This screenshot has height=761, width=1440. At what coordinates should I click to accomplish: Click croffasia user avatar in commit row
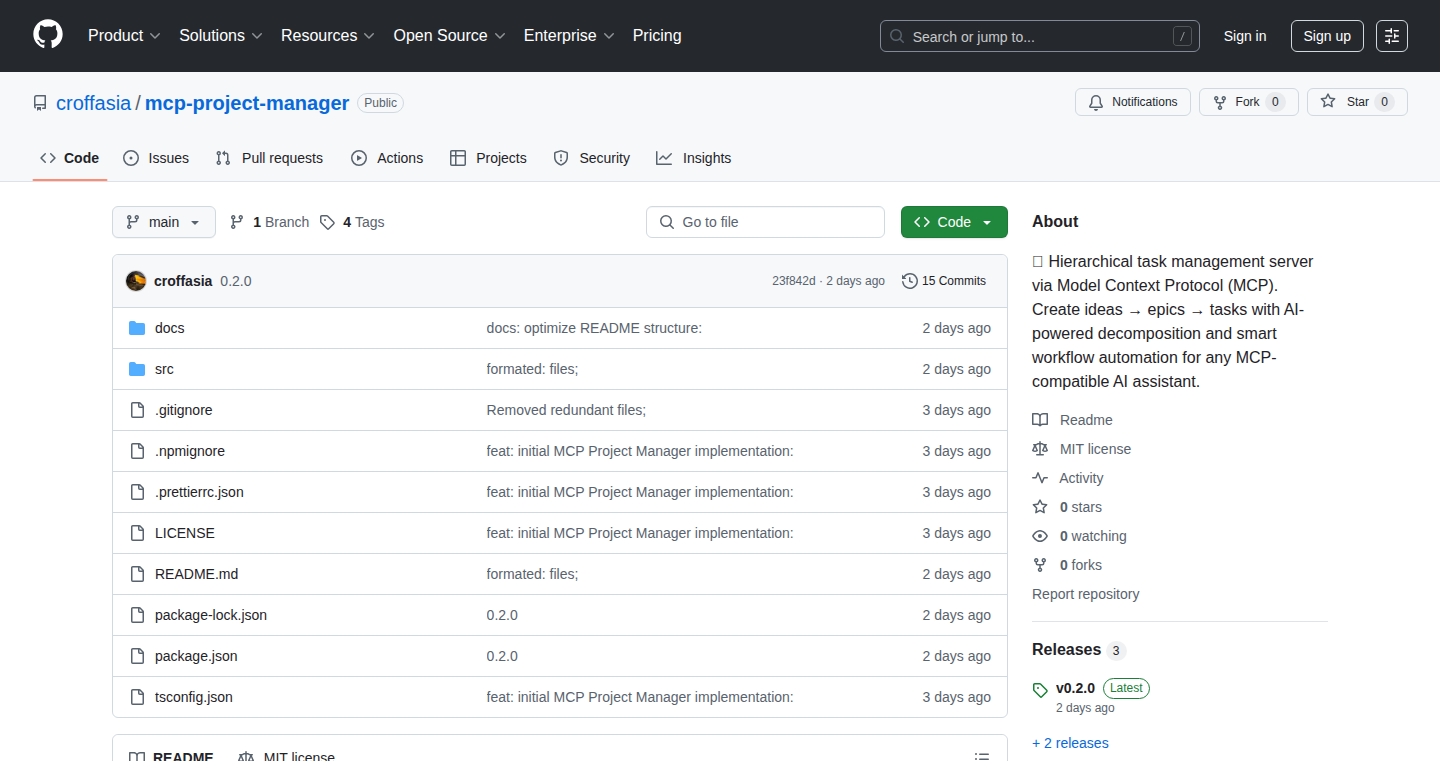coord(136,281)
